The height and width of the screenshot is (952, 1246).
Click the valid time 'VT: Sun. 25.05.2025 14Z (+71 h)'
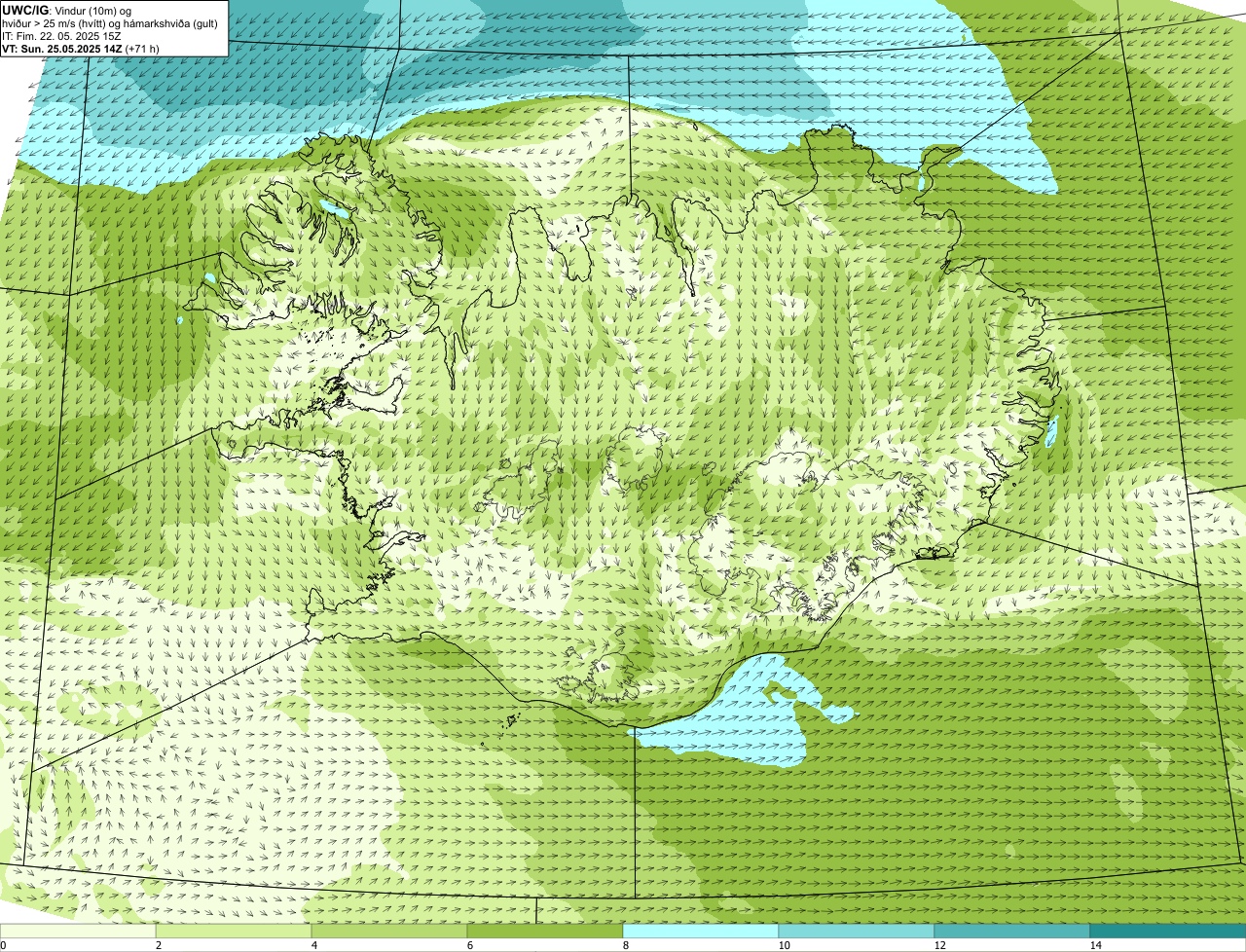pos(81,48)
